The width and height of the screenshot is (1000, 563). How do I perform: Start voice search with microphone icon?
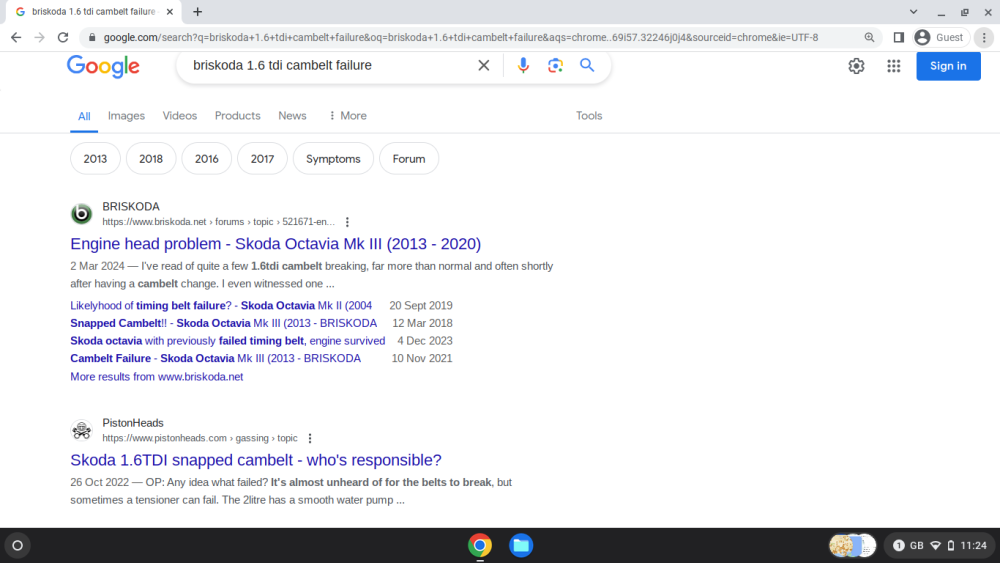[523, 65]
